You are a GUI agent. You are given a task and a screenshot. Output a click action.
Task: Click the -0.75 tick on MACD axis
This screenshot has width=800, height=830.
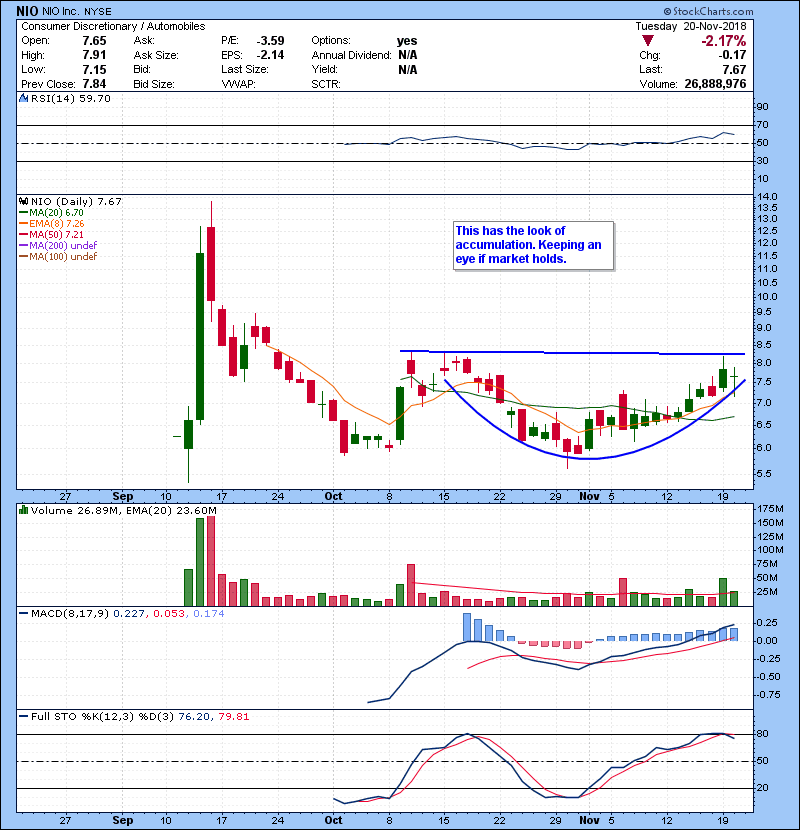point(767,695)
